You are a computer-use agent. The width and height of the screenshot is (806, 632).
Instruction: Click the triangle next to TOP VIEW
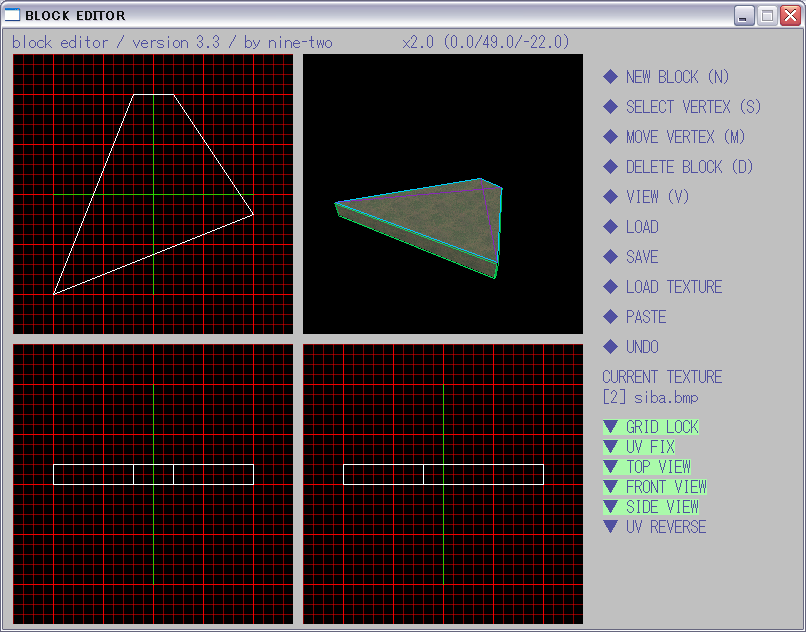click(x=611, y=467)
